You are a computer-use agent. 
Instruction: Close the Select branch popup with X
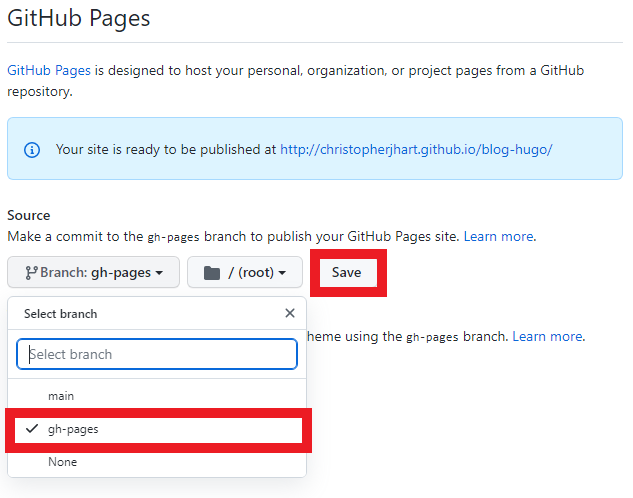coord(290,313)
